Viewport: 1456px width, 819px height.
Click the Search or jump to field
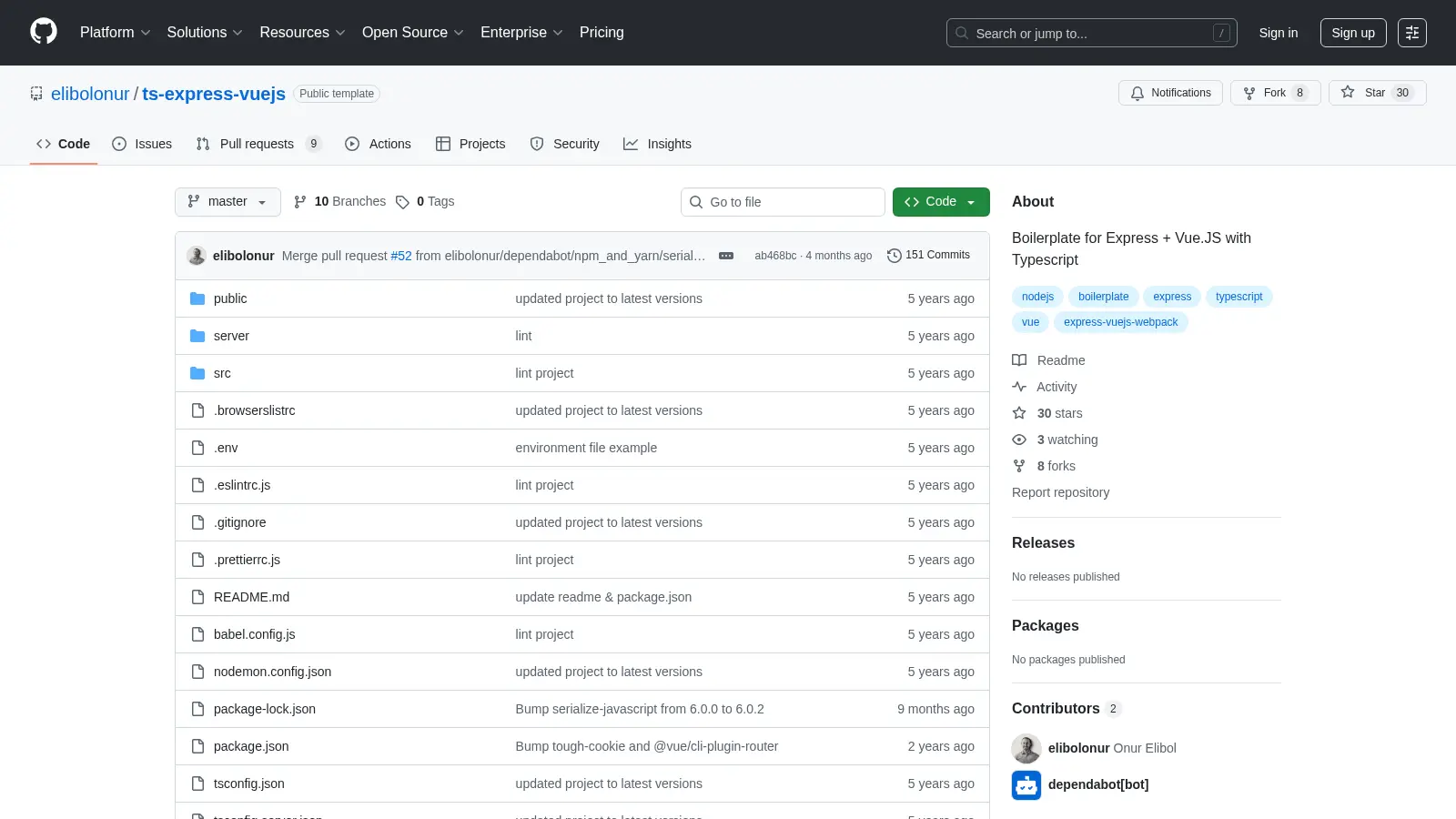[x=1092, y=33]
